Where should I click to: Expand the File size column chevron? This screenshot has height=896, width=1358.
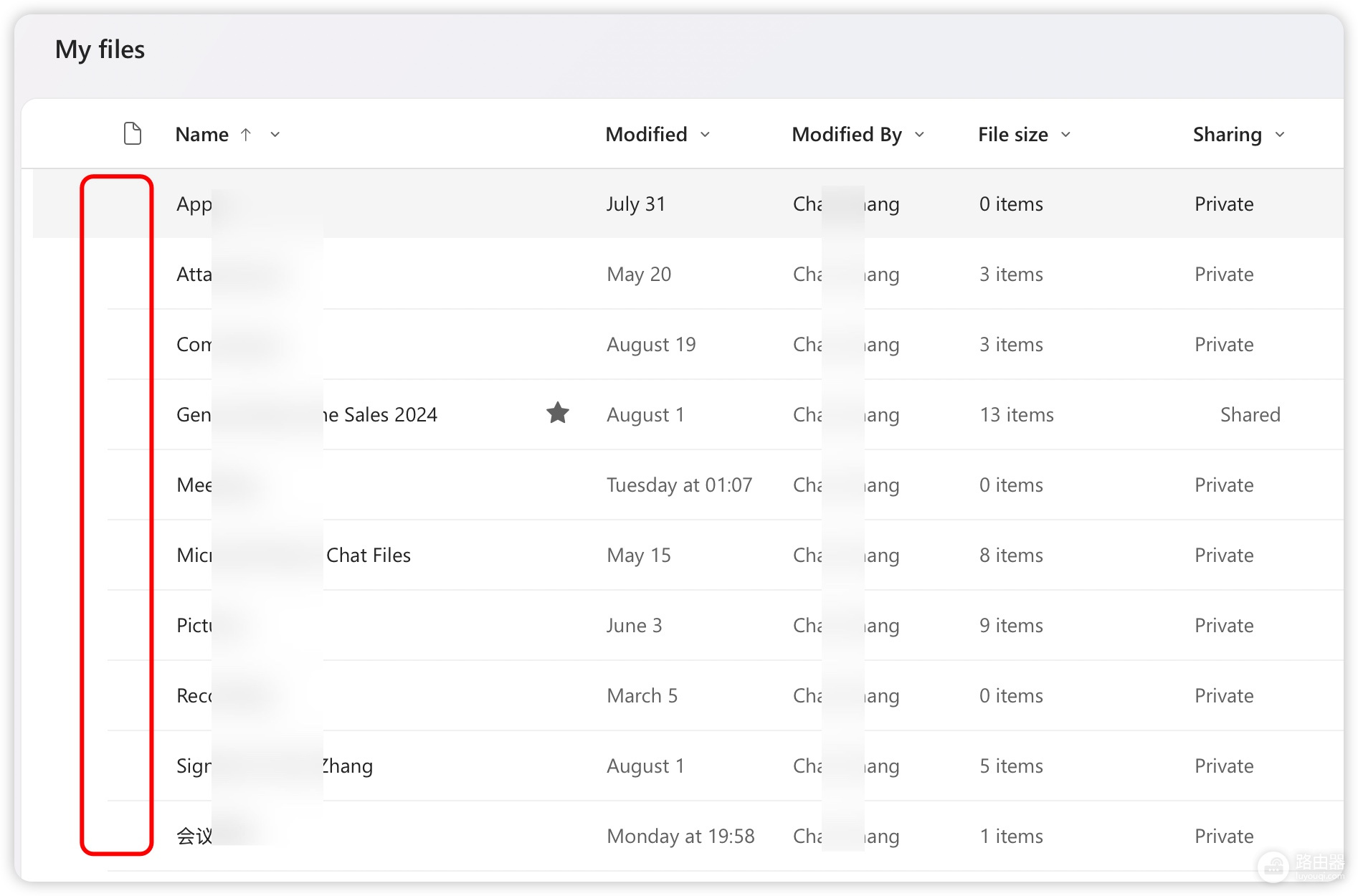(1065, 135)
